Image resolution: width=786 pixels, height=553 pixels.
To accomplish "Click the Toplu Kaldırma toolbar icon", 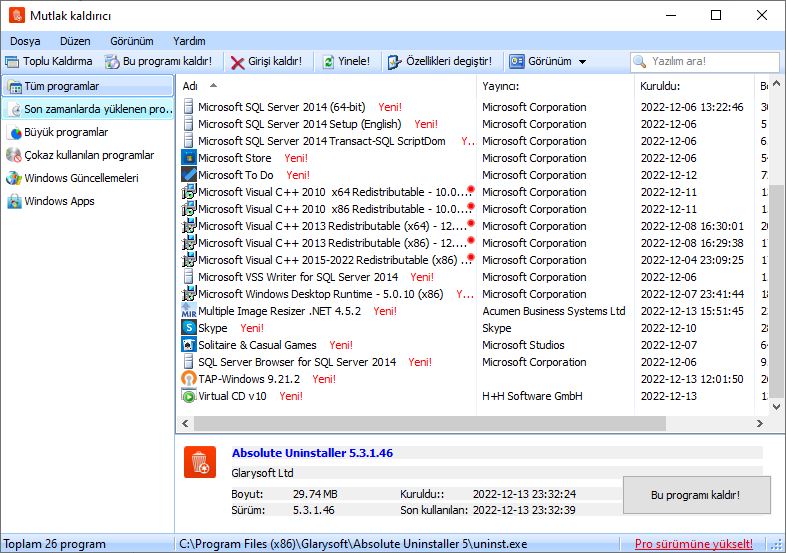I will click(x=12, y=62).
